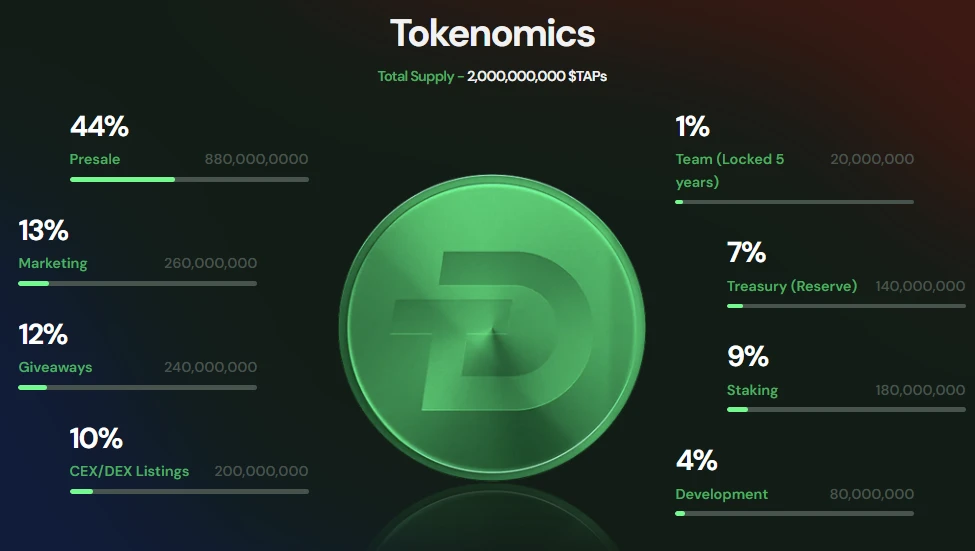Select the Marketing label
This screenshot has width=975, height=551.
click(53, 263)
